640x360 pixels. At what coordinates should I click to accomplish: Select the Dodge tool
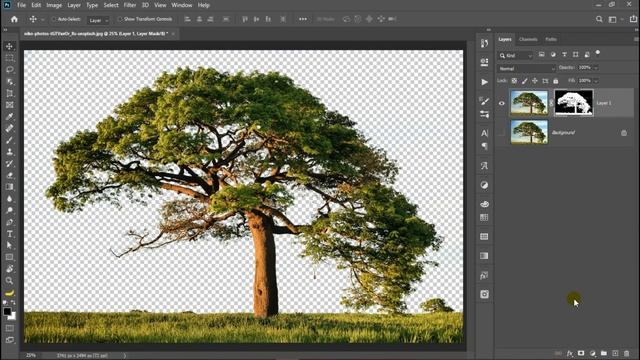pos(9,210)
